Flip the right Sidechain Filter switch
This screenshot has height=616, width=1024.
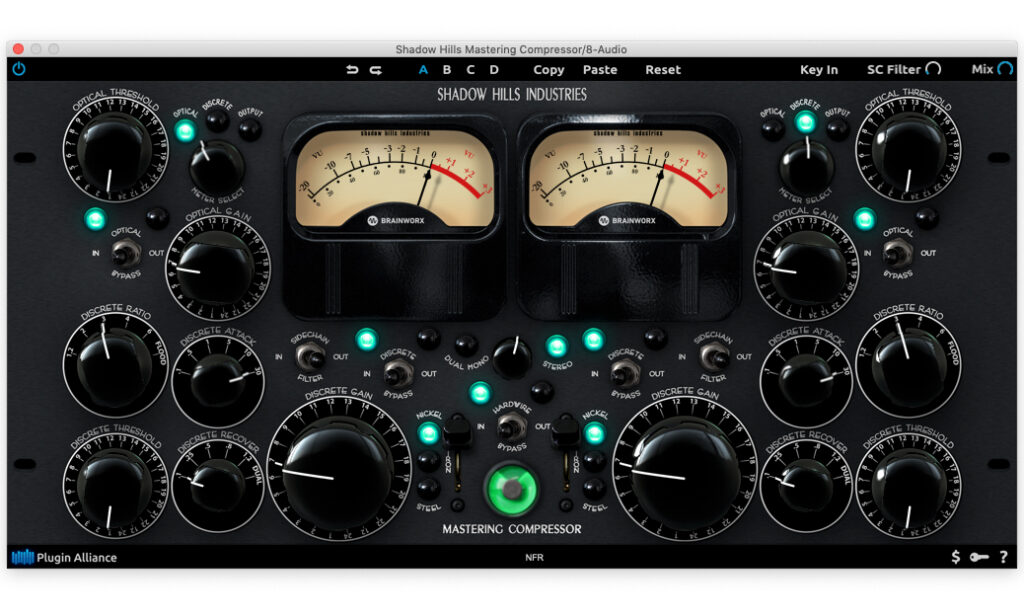point(714,357)
